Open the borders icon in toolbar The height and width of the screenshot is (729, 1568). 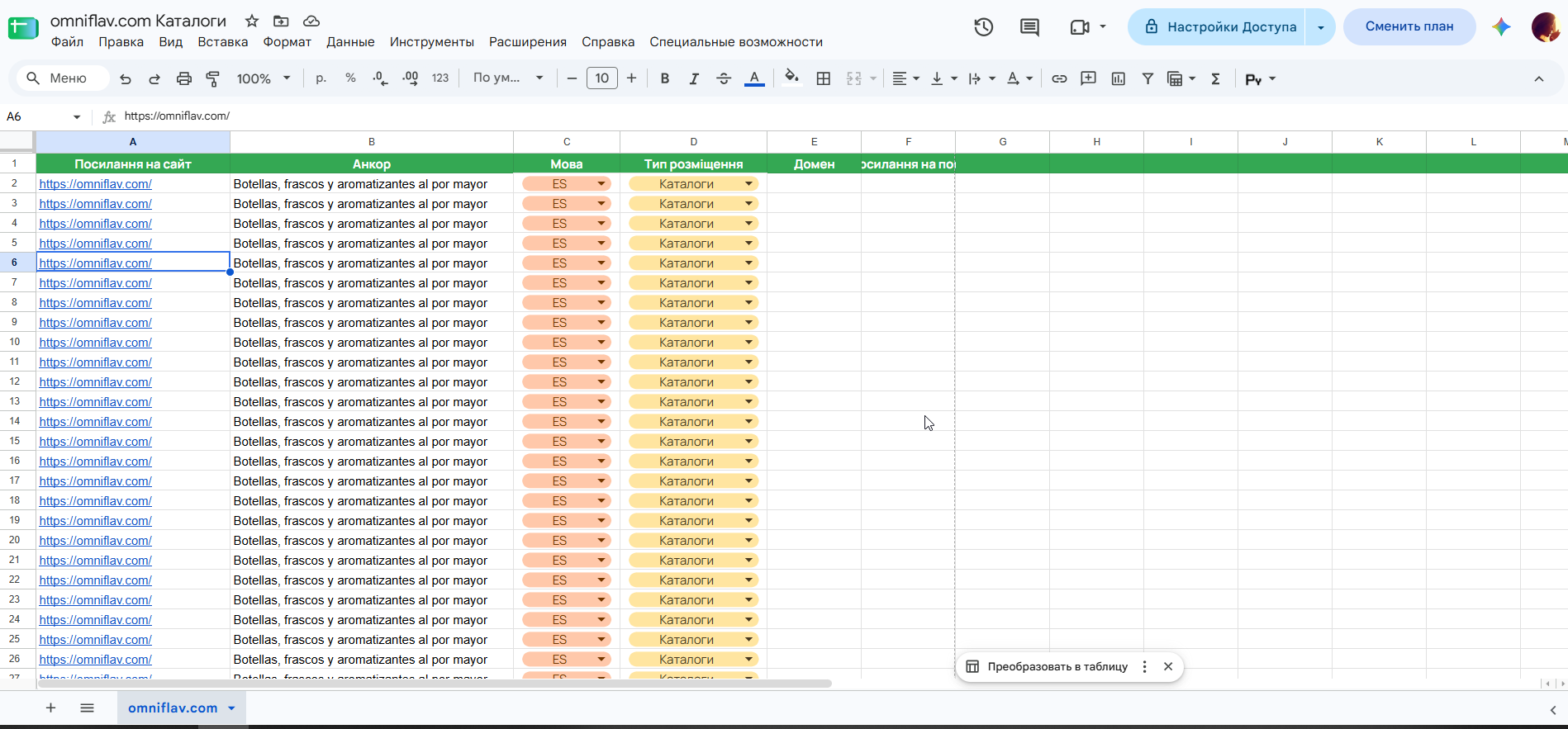tap(824, 78)
